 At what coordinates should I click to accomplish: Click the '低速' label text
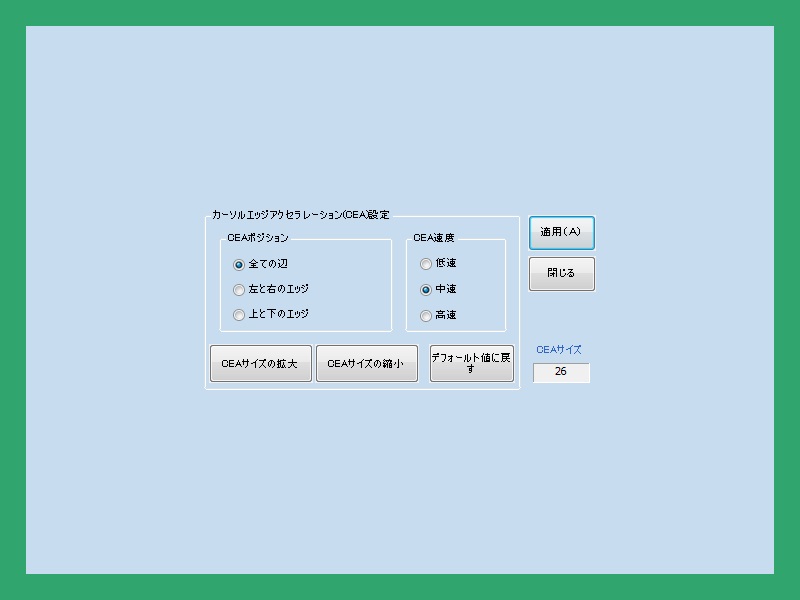446,264
